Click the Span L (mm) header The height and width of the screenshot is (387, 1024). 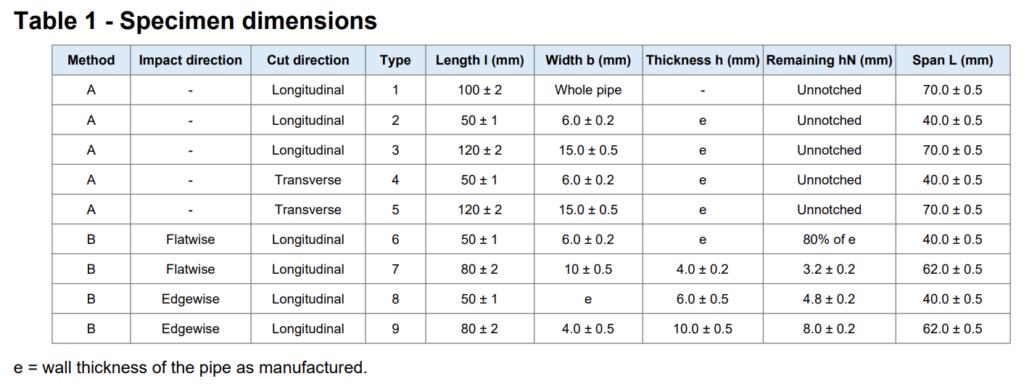952,60
